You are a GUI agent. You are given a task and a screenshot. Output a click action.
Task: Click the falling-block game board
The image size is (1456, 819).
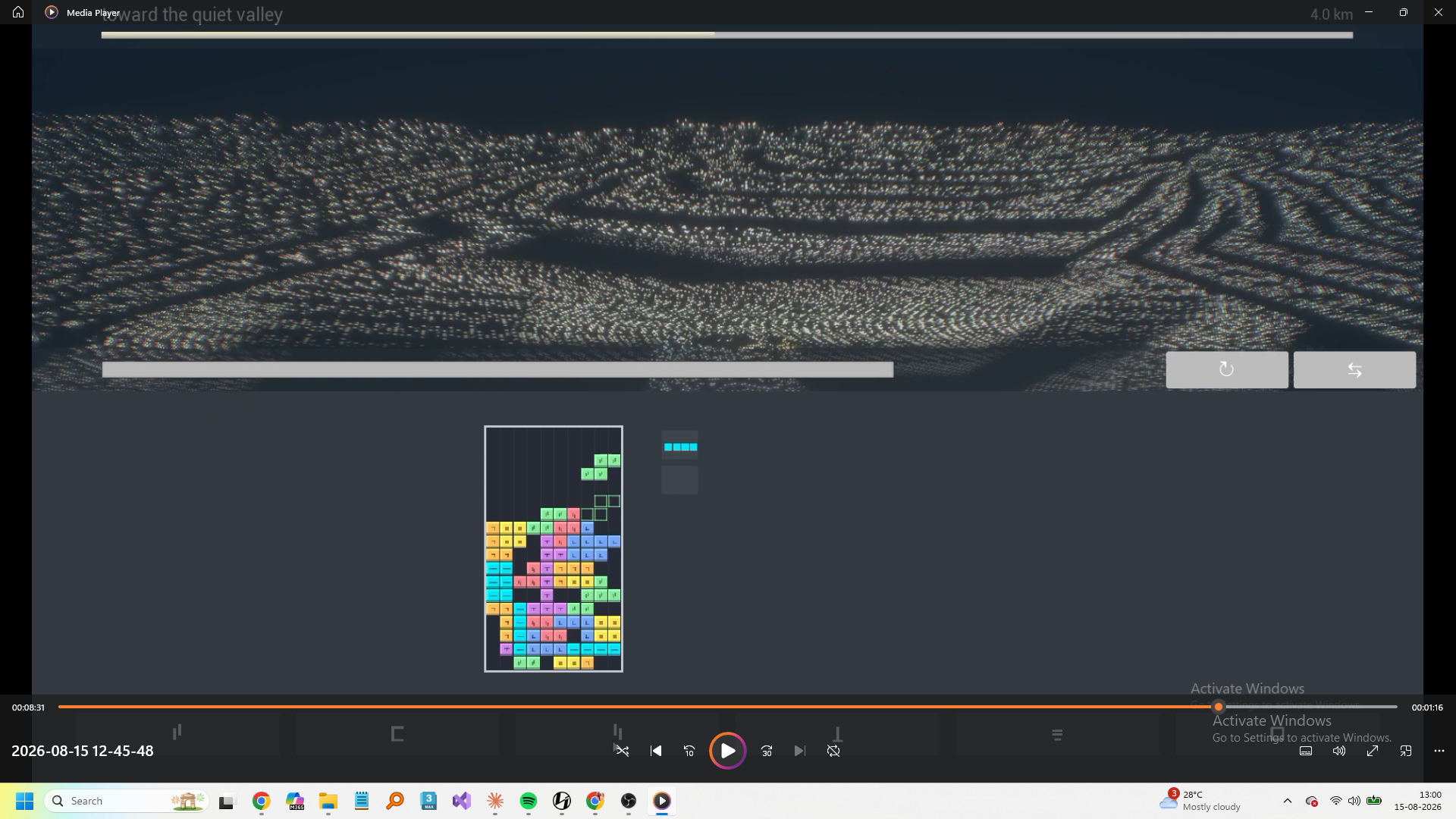click(554, 549)
